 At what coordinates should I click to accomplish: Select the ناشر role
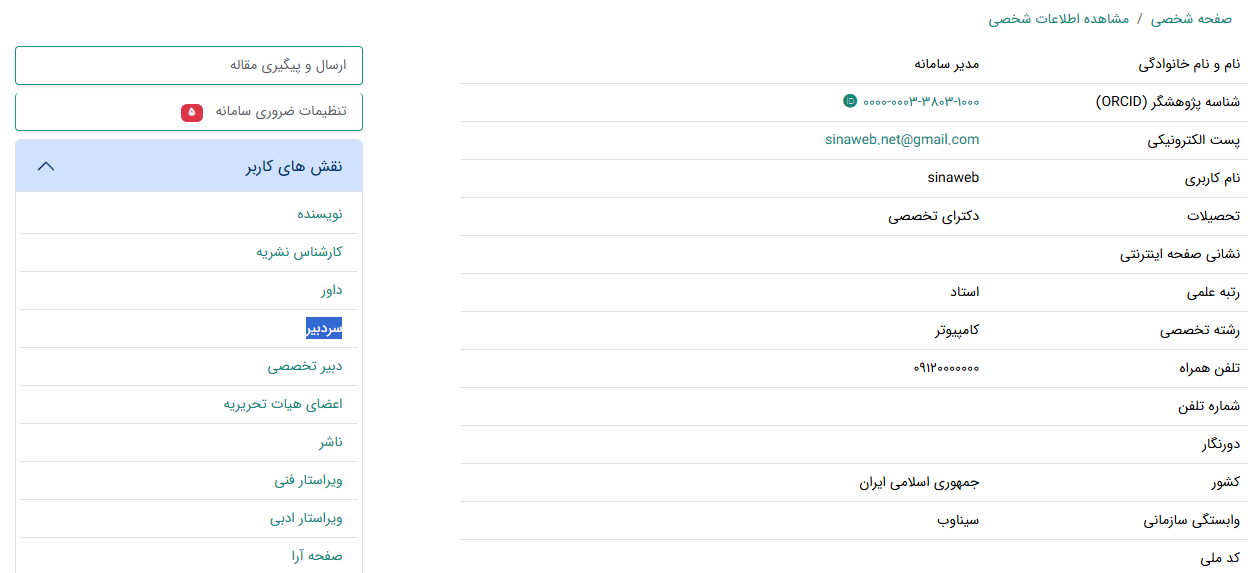pyautogui.click(x=330, y=442)
